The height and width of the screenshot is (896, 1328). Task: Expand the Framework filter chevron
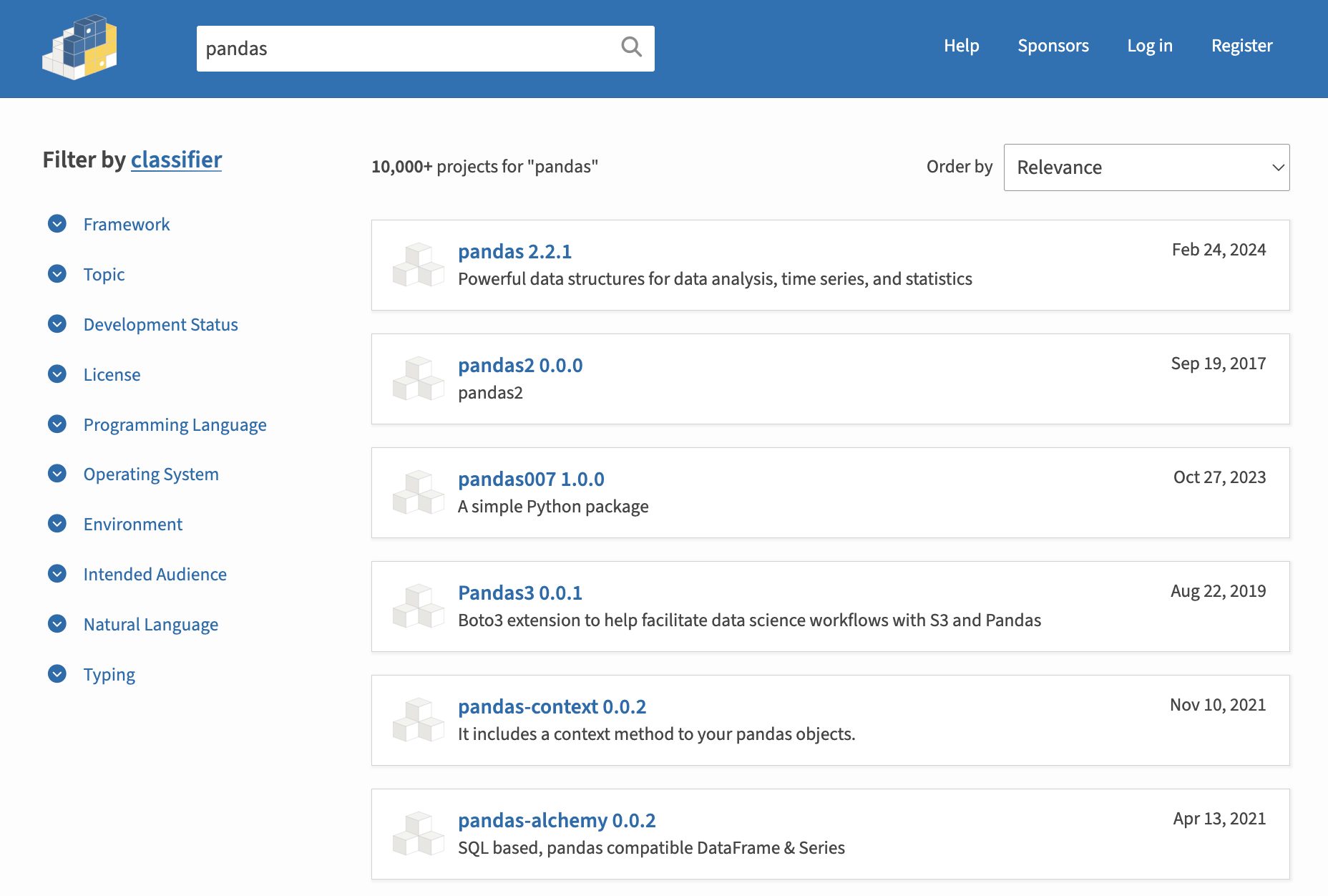click(x=57, y=224)
